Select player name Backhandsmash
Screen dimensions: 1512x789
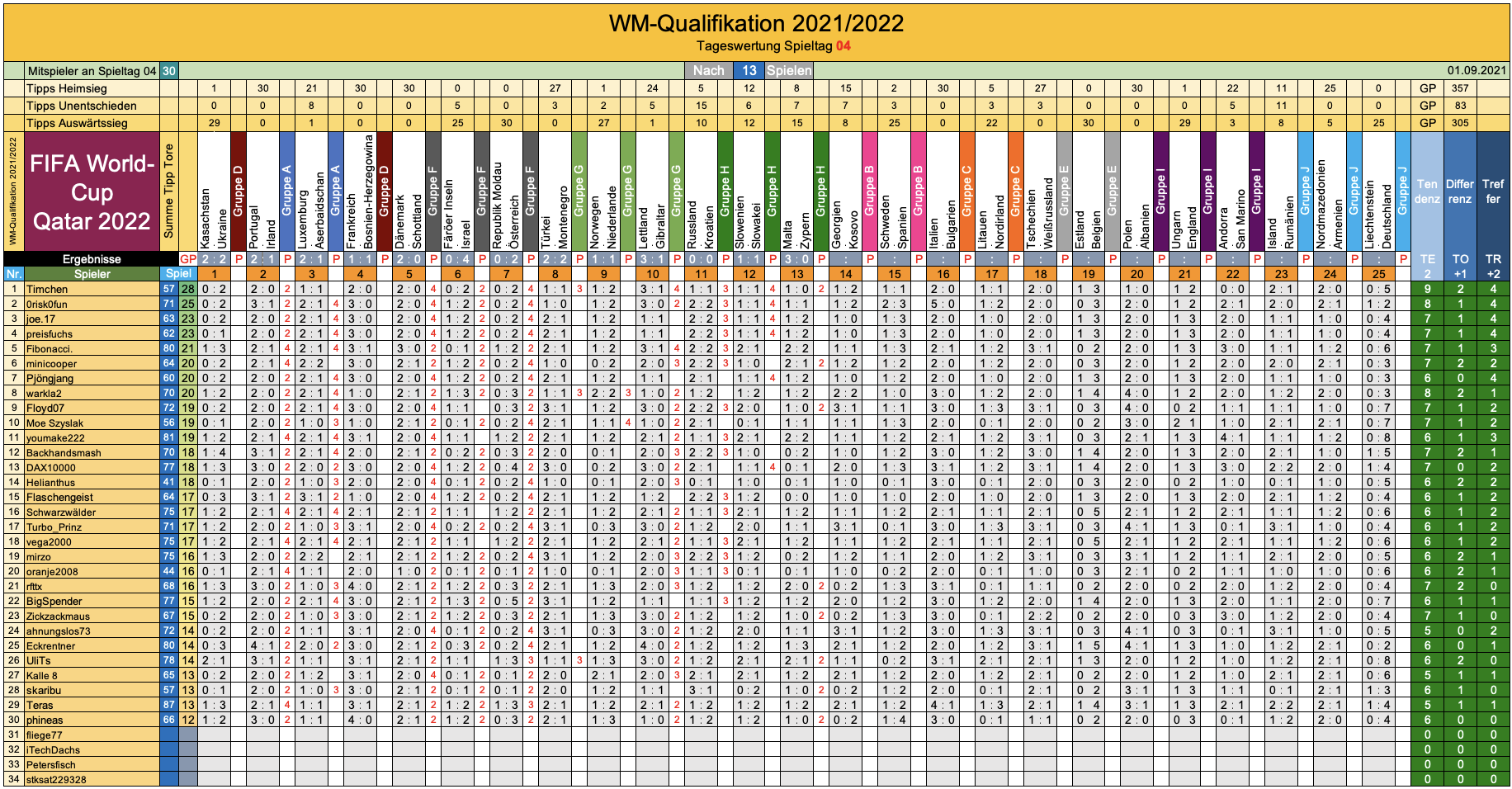pos(64,452)
